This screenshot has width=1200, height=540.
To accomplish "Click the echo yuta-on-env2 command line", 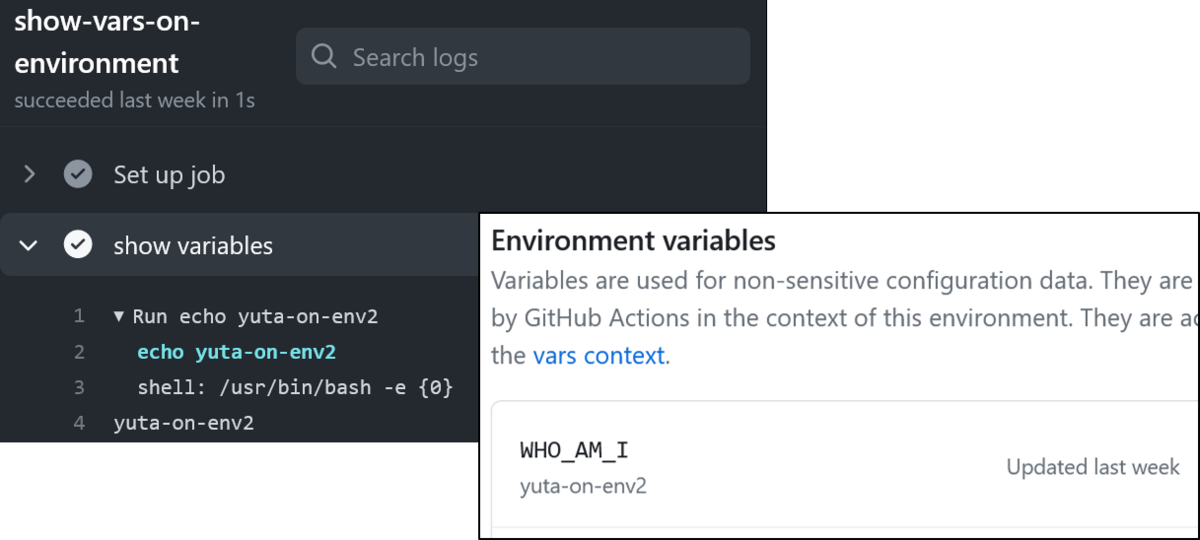I will tap(236, 352).
